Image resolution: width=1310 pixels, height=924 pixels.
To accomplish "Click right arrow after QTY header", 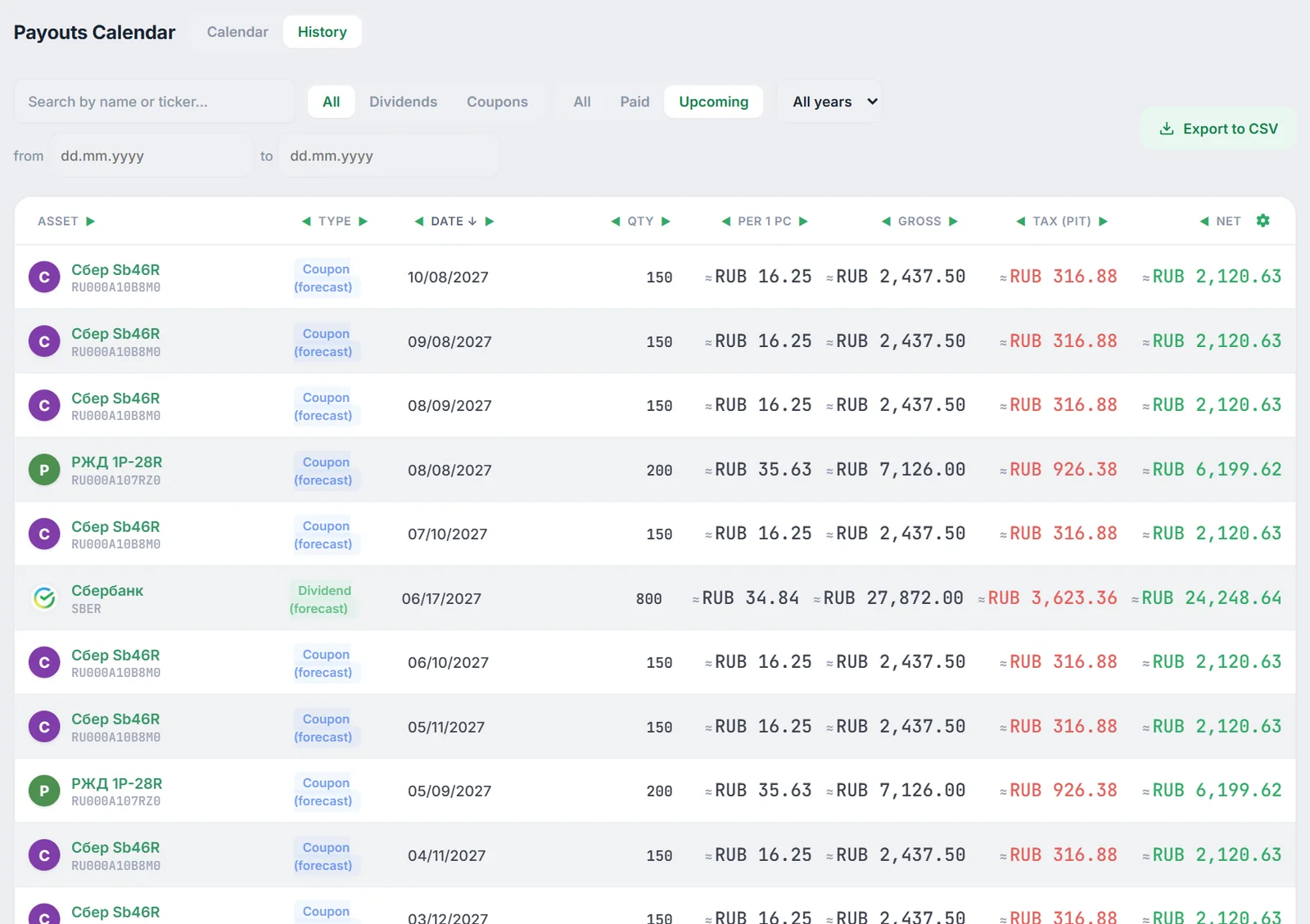I will pos(666,221).
